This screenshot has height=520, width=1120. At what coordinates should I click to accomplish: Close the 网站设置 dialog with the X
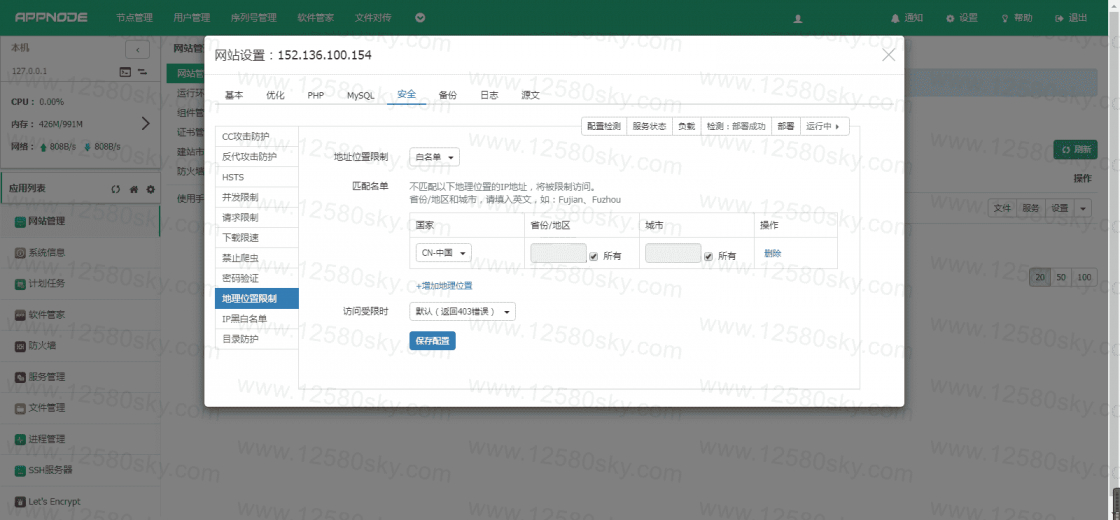click(x=889, y=55)
